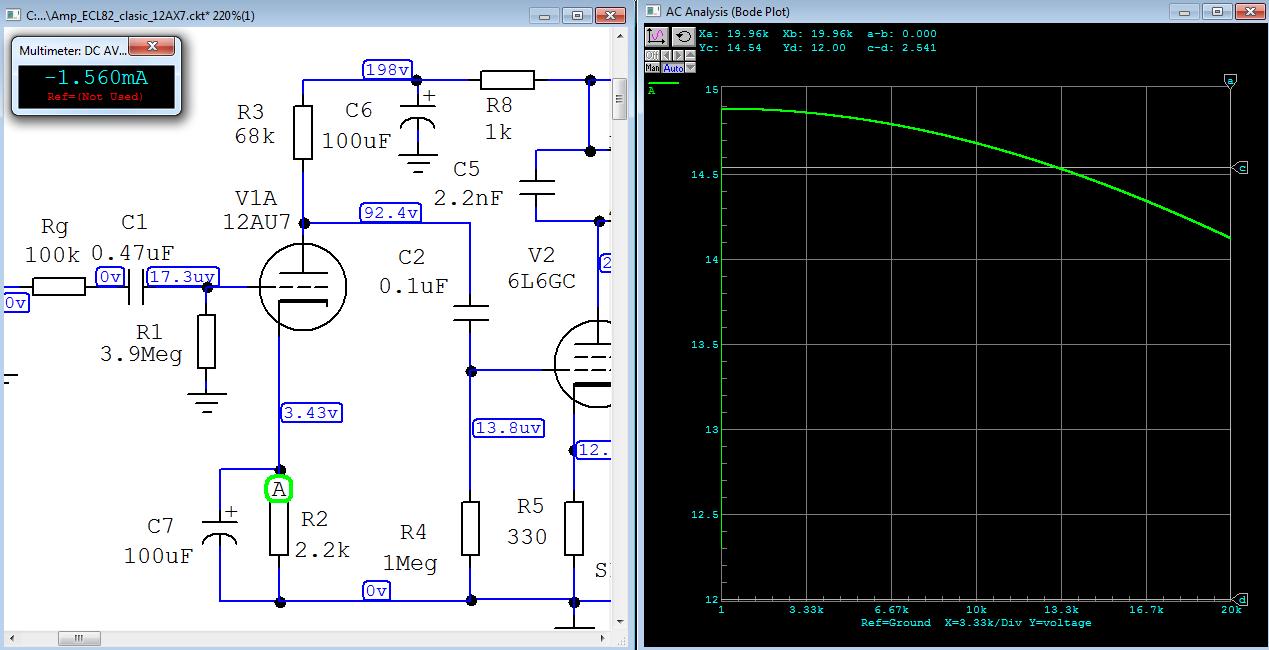1269x650 pixels.
Task: Click the up arrow scale button
Action: pyautogui.click(x=690, y=55)
